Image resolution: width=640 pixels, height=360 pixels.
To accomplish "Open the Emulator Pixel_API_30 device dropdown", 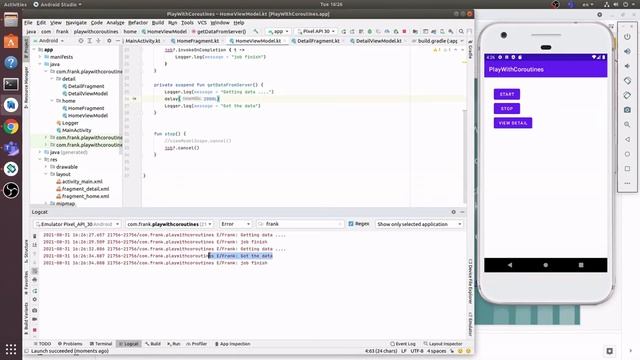I will pyautogui.click(x=77, y=224).
